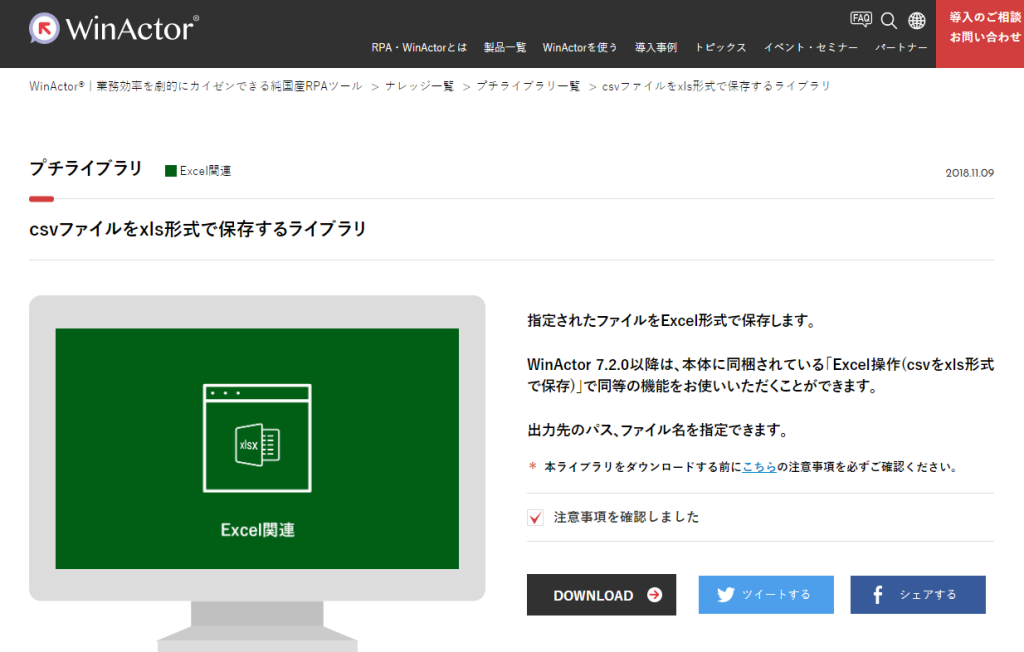The image size is (1024, 652).
Task: Select WinActorを使う in the navigation
Action: [580, 48]
